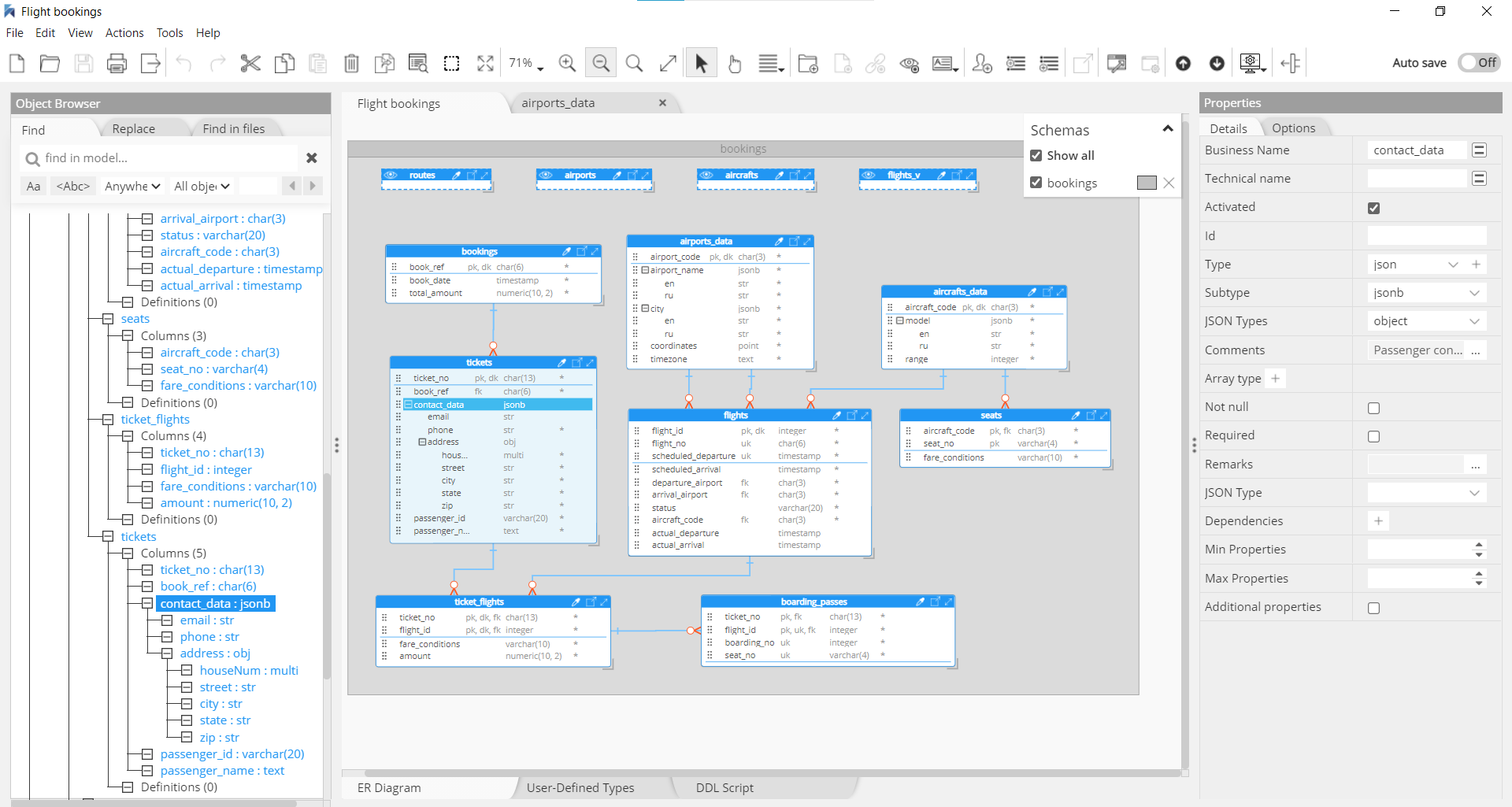Open the Subtype jsonb dropdown
This screenshot has height=807, width=1512.
click(x=1427, y=293)
